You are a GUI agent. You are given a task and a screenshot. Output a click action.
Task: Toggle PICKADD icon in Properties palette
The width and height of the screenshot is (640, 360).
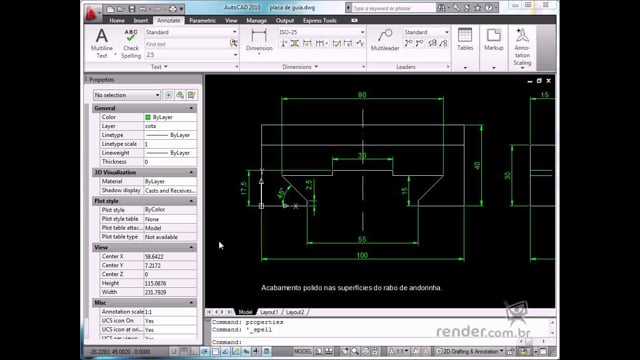pos(168,95)
